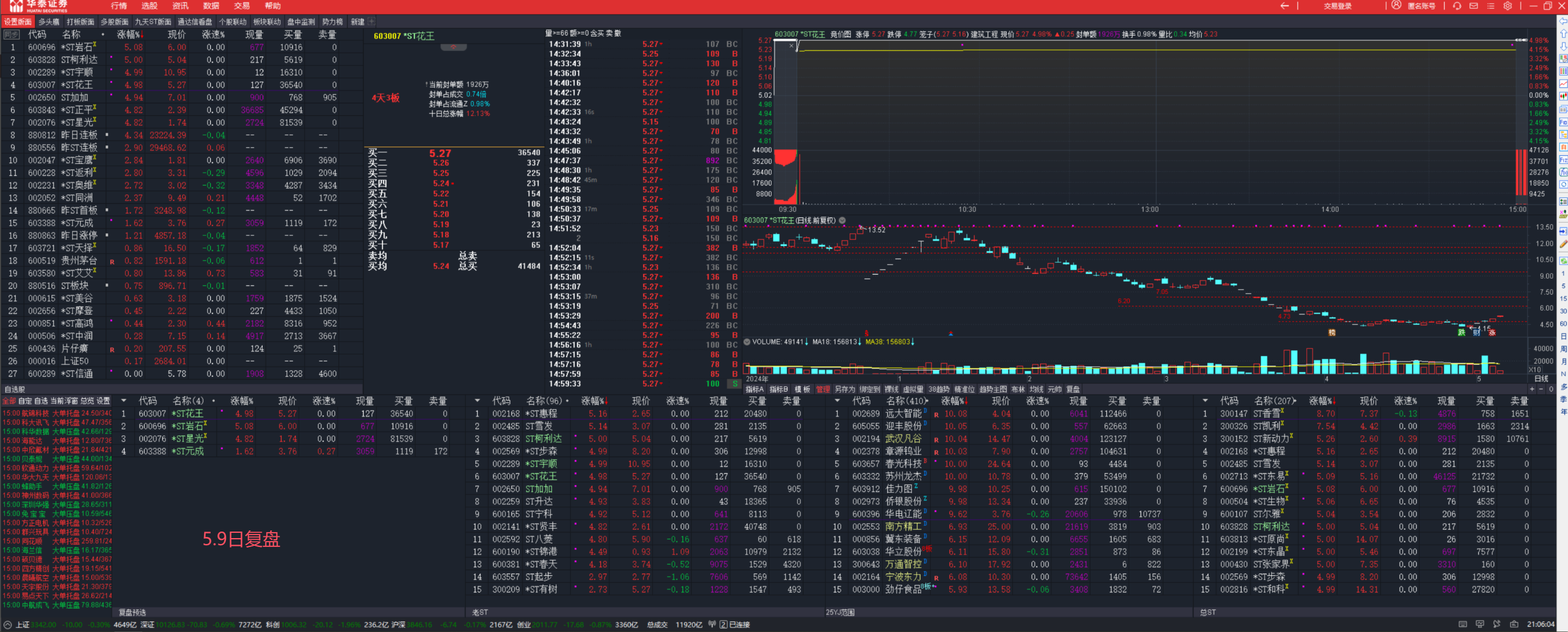Click the connection status icon before 已连接
The width and height of the screenshot is (1568, 632).
click(723, 625)
